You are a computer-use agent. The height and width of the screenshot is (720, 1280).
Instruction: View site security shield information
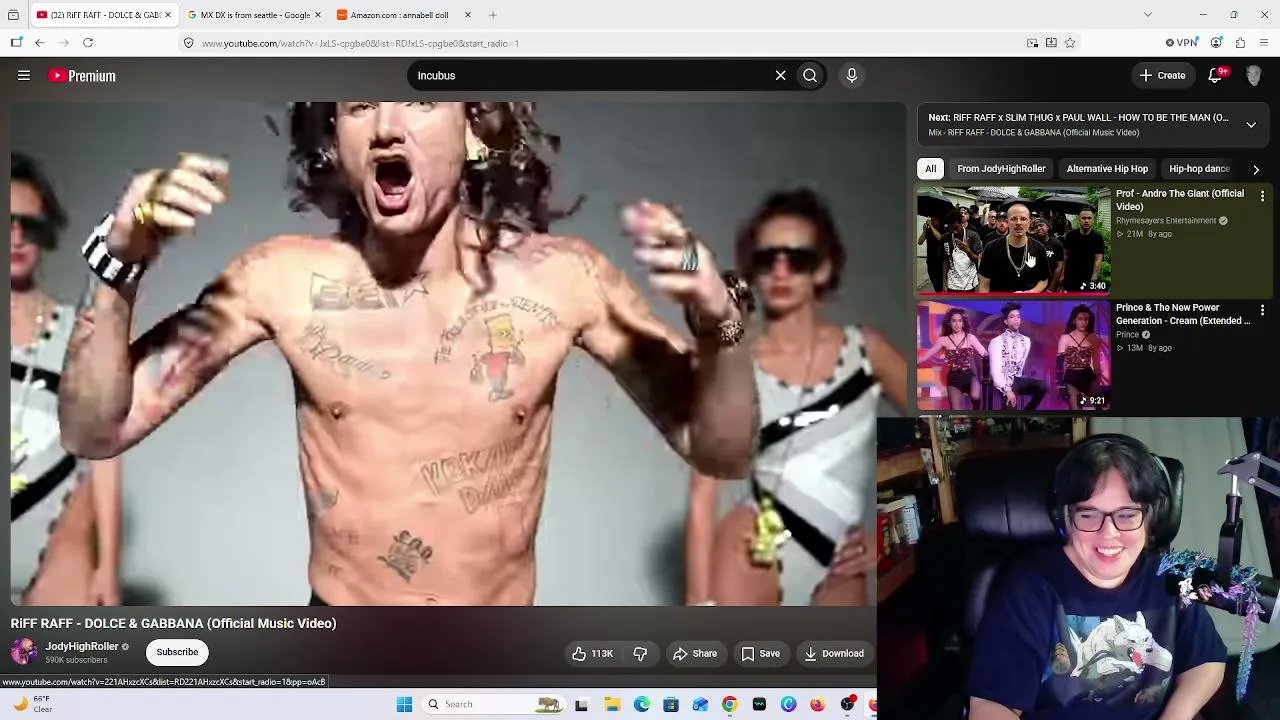(188, 43)
